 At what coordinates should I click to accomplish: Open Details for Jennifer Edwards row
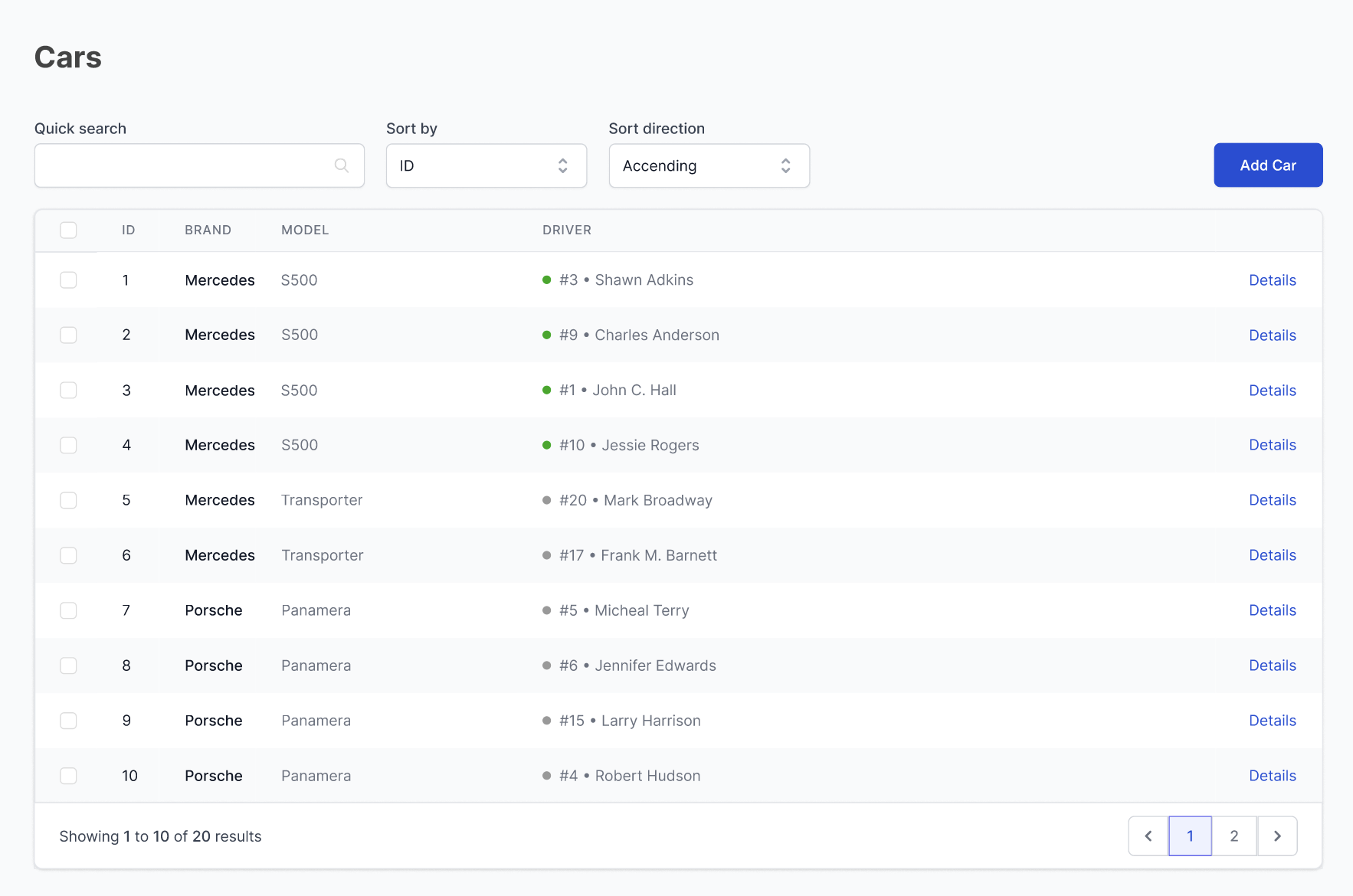(x=1273, y=665)
